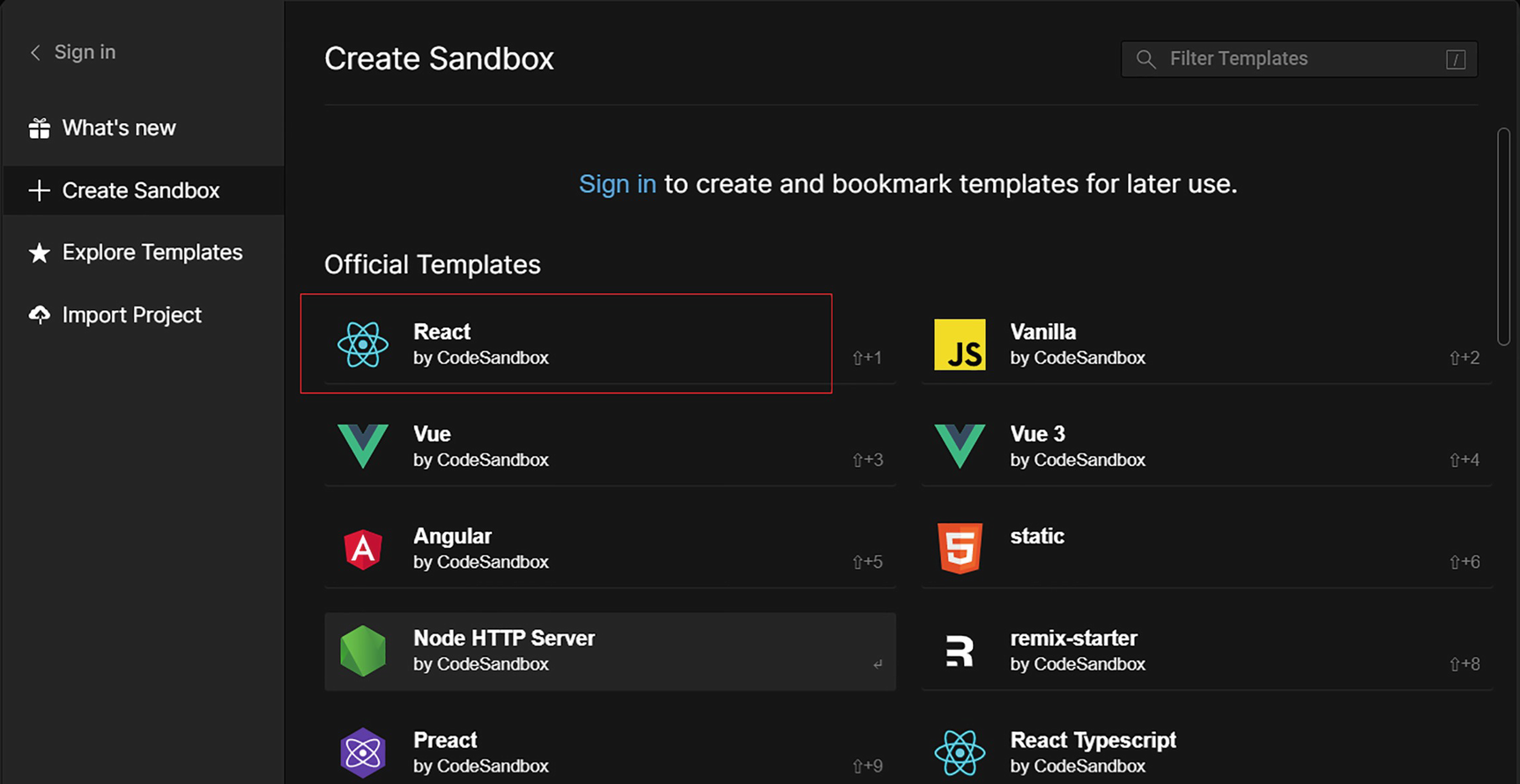This screenshot has height=784, width=1520.
Task: Click the yellow Vanilla JS icon
Action: [x=960, y=344]
